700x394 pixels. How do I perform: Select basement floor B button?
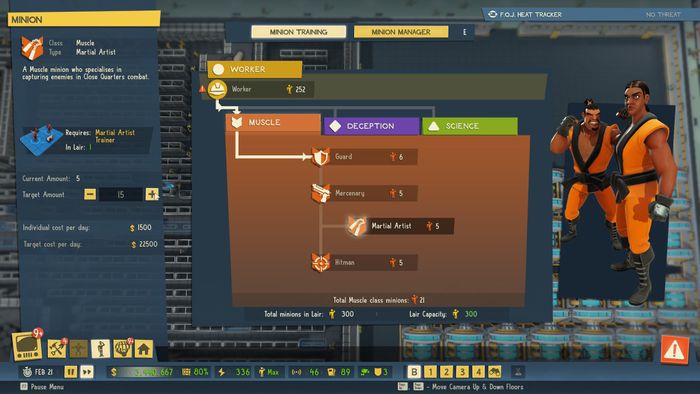pyautogui.click(x=414, y=372)
